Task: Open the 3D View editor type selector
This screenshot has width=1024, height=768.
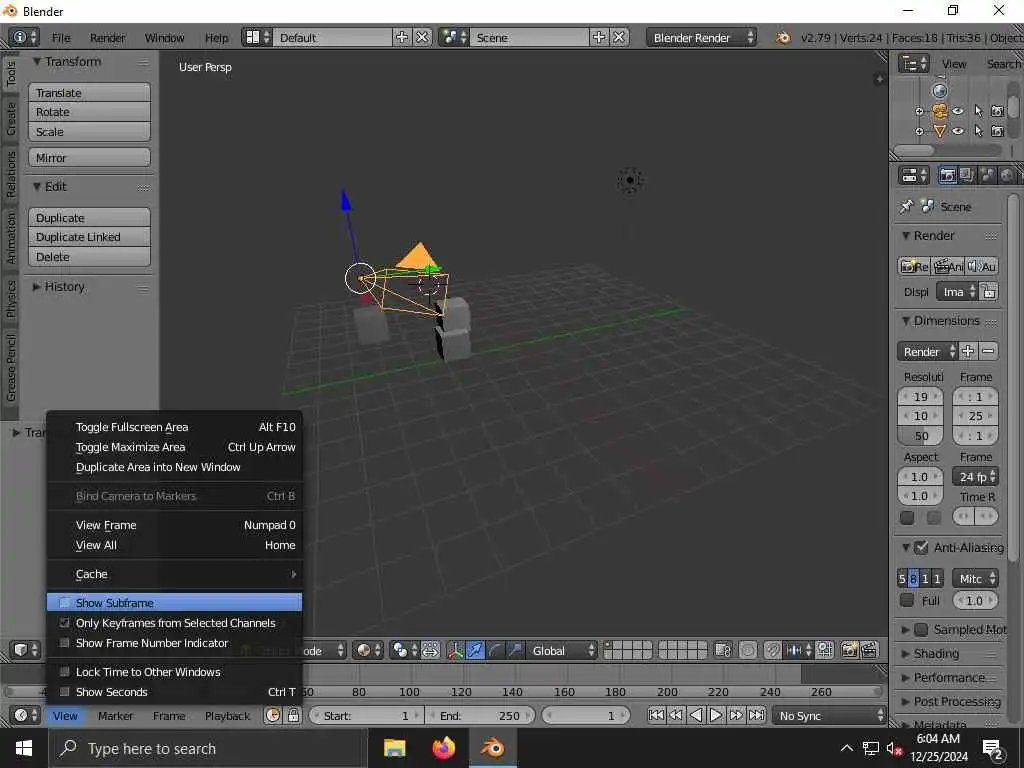Action: 25,650
